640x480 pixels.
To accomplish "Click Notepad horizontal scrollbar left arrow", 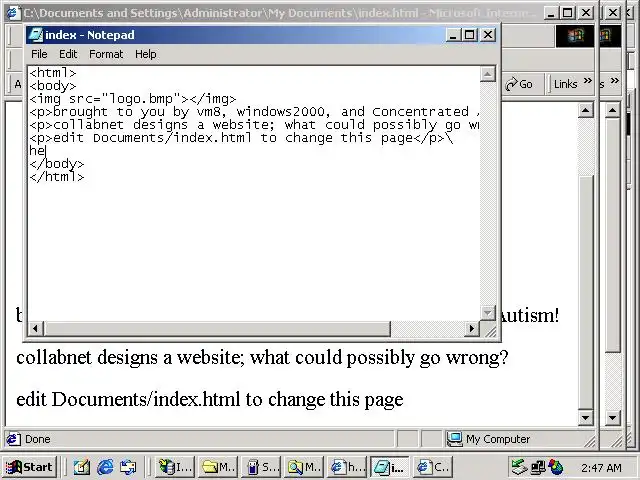I will pos(36,329).
